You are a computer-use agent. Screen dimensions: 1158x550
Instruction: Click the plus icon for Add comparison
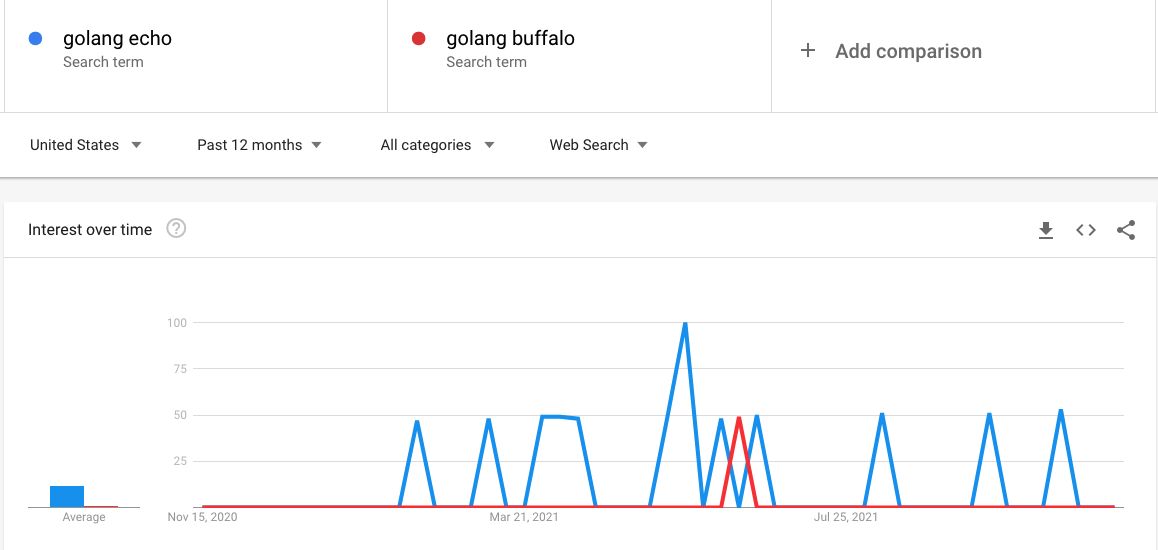click(808, 51)
